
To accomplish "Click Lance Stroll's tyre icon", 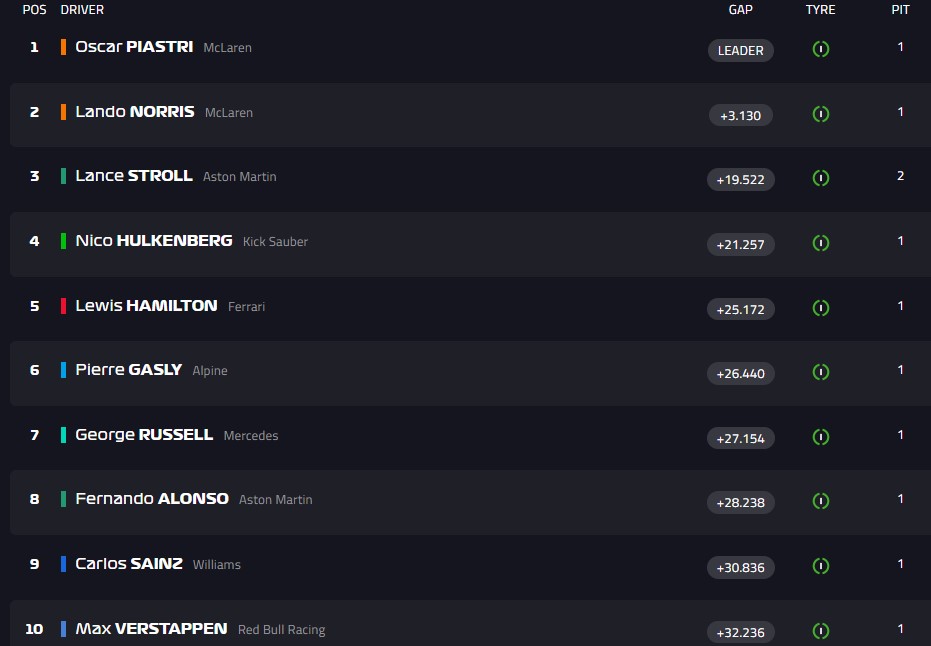I will (x=820, y=178).
